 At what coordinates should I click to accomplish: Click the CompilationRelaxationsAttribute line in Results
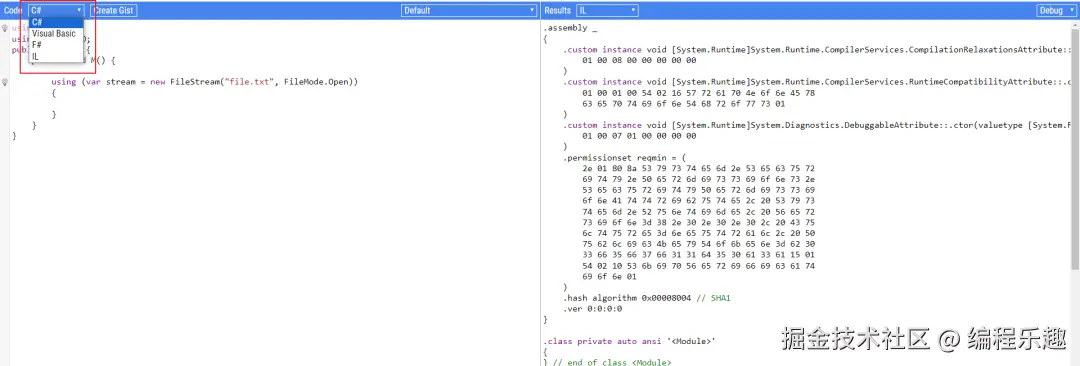[x=818, y=50]
